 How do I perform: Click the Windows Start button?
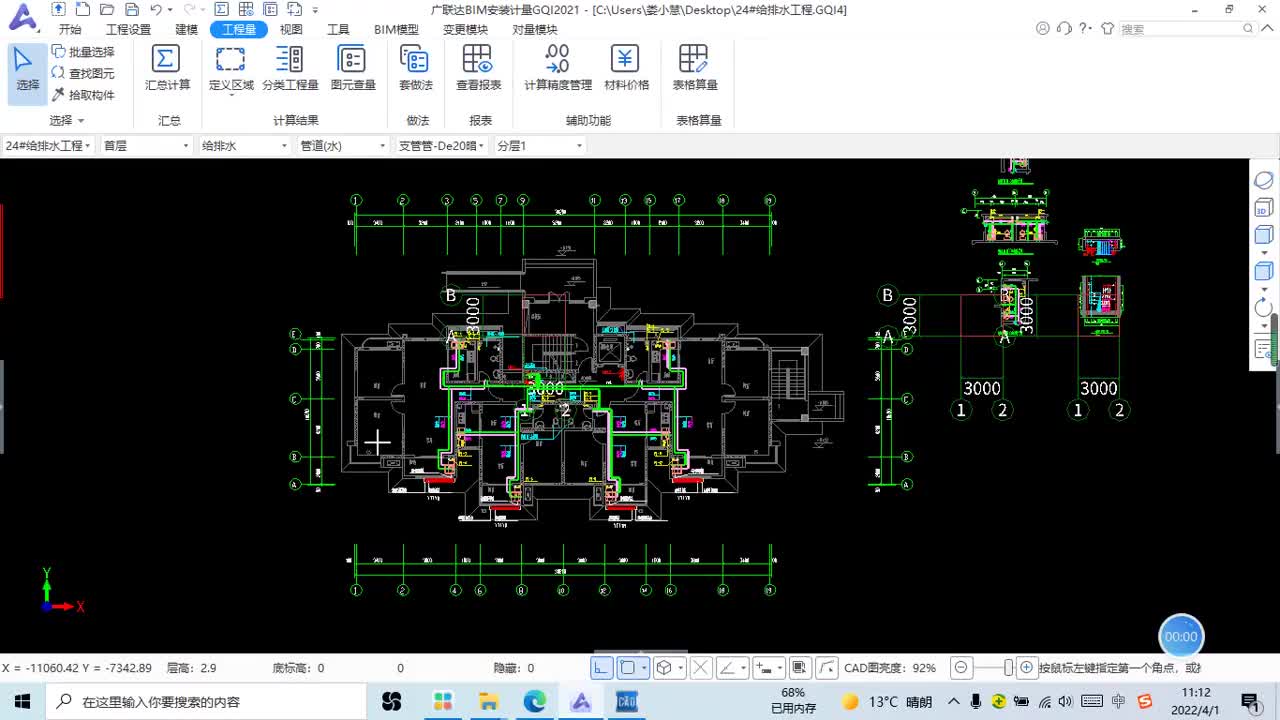click(22, 702)
